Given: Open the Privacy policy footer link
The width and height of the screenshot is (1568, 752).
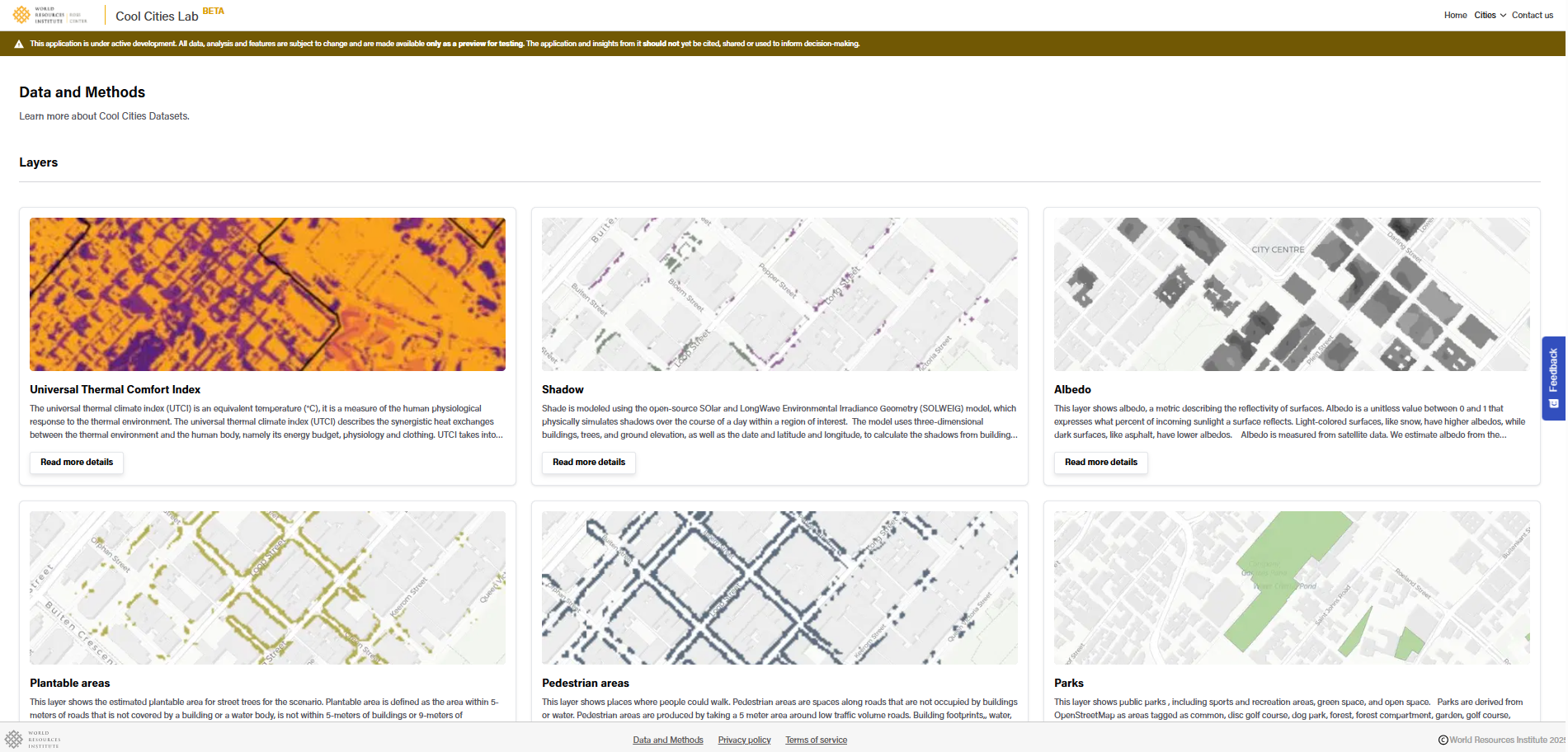Looking at the screenshot, I should [744, 740].
